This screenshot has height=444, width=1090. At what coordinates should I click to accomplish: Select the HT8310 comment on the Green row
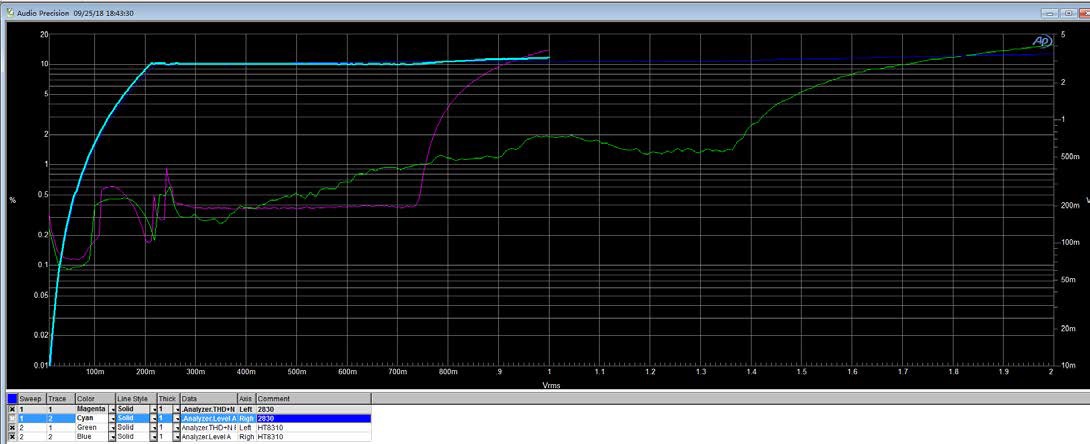[x=272, y=428]
